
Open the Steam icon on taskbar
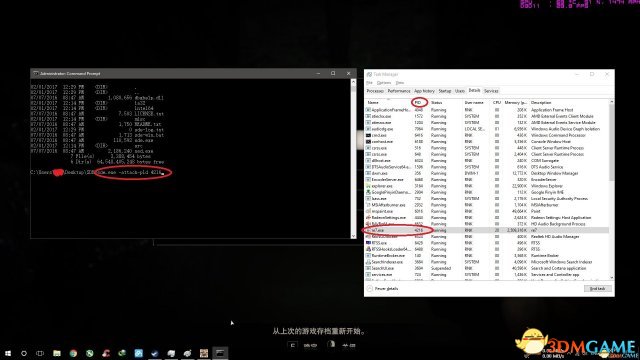(187, 353)
